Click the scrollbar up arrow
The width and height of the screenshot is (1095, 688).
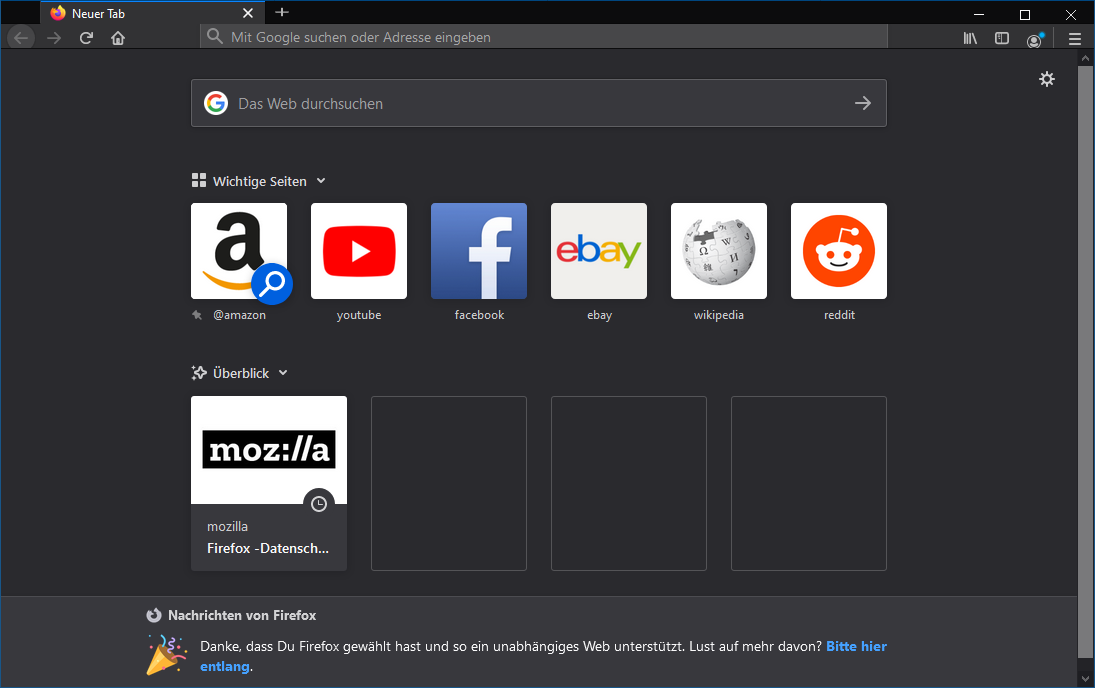[x=1085, y=57]
